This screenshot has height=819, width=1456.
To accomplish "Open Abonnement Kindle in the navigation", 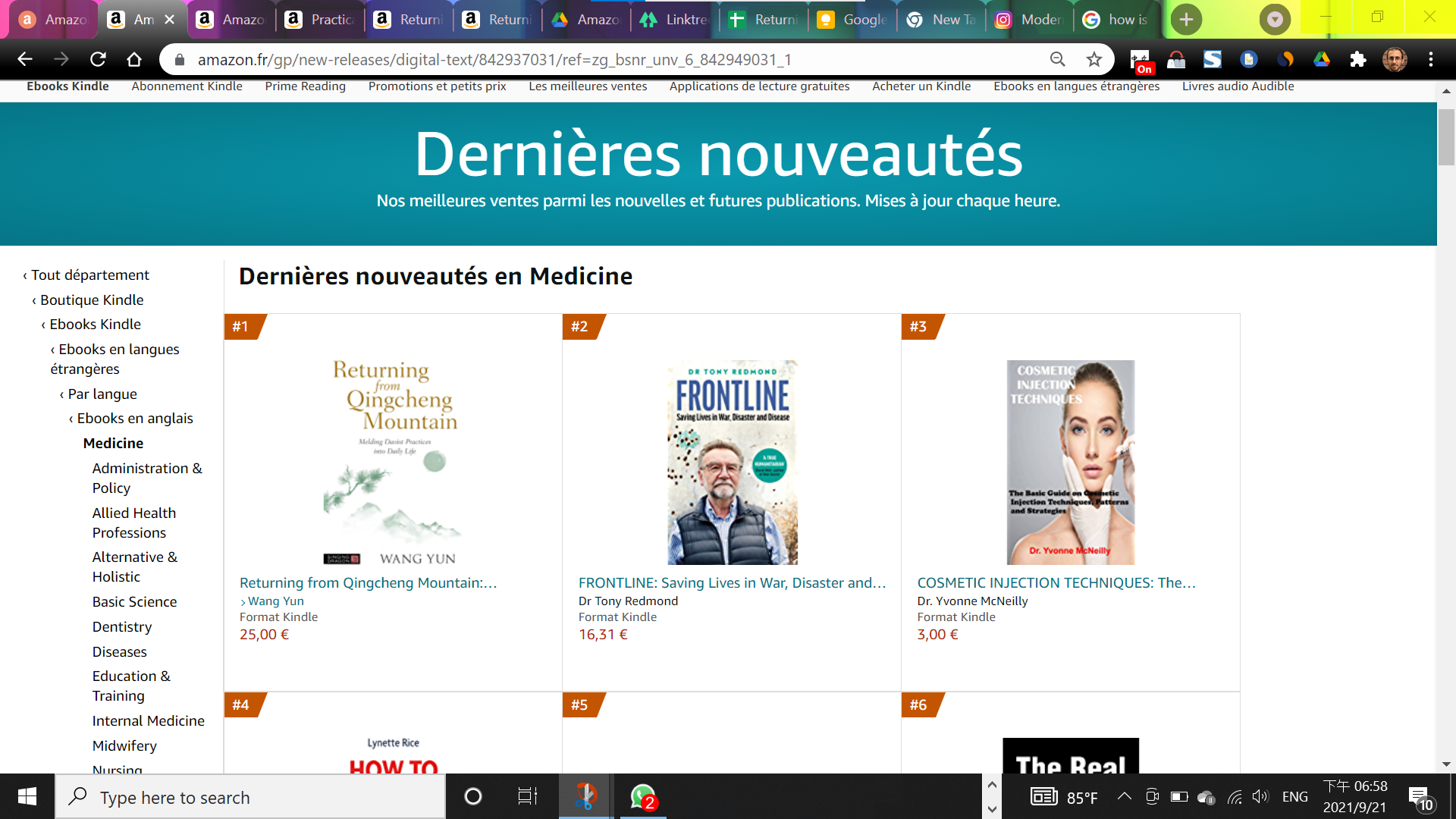I will pos(187,86).
